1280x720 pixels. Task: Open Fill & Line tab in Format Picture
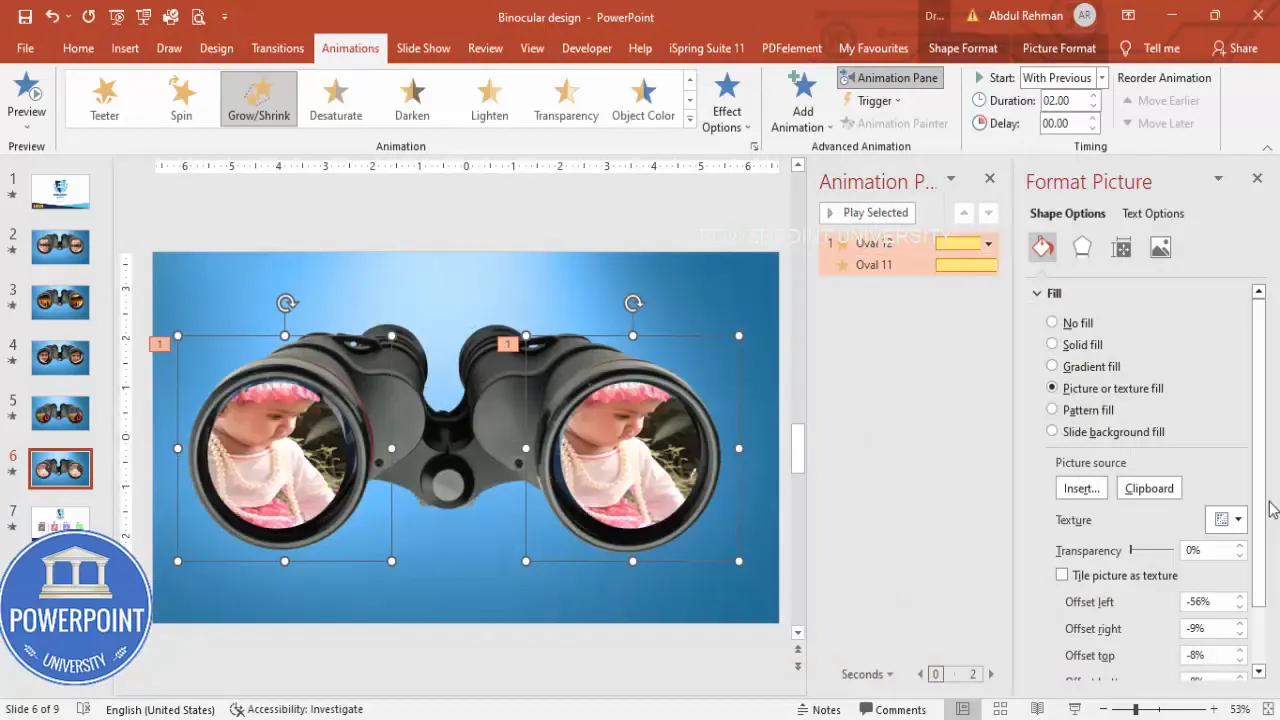[x=1043, y=247]
